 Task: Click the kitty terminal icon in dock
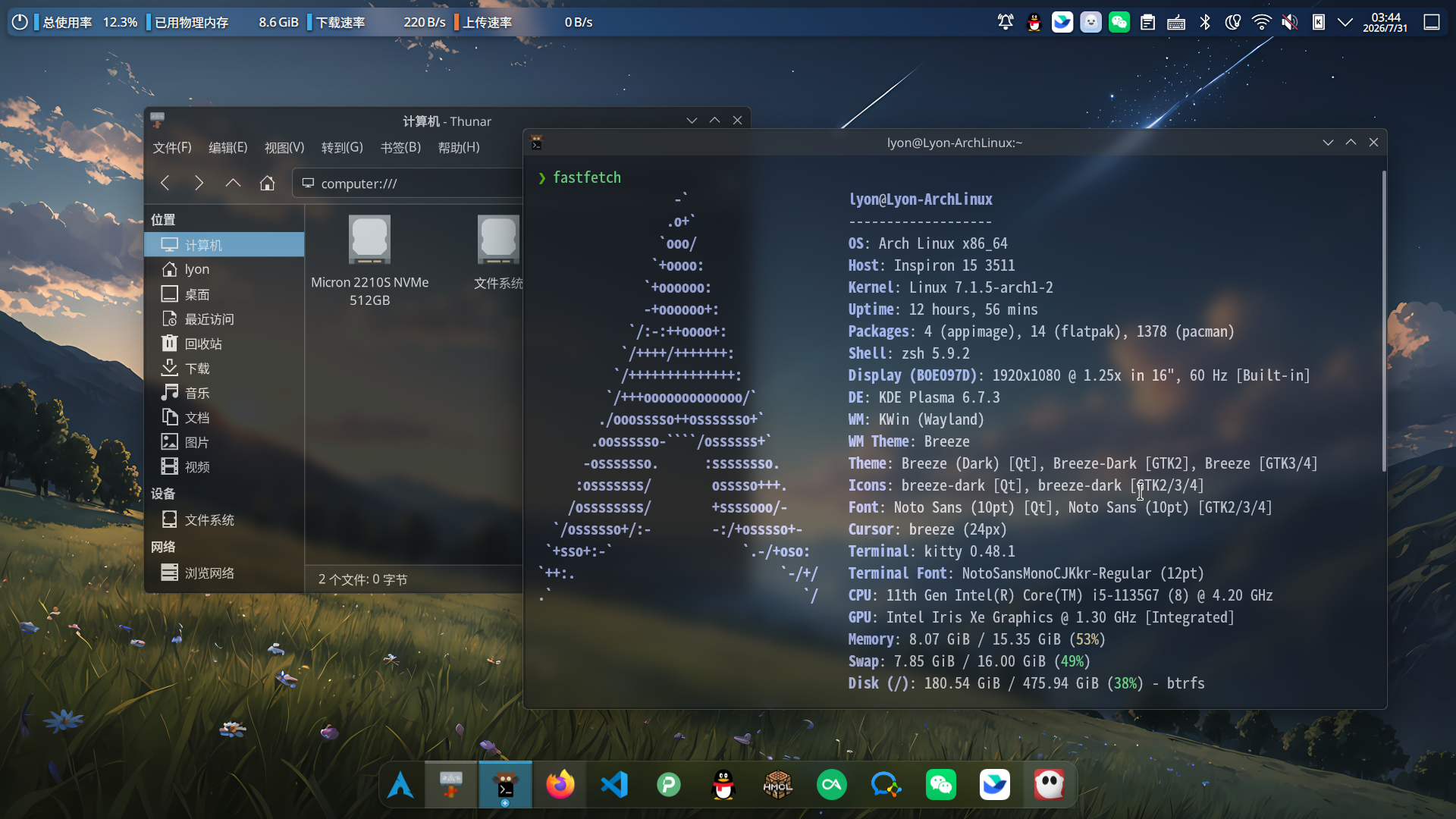(x=505, y=785)
